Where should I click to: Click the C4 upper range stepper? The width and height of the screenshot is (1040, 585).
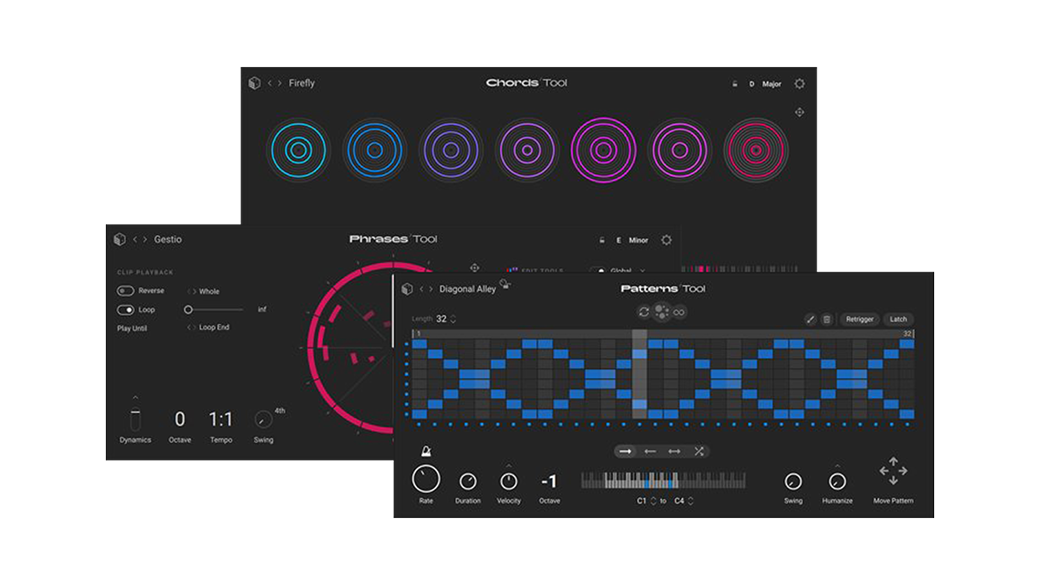click(x=690, y=501)
